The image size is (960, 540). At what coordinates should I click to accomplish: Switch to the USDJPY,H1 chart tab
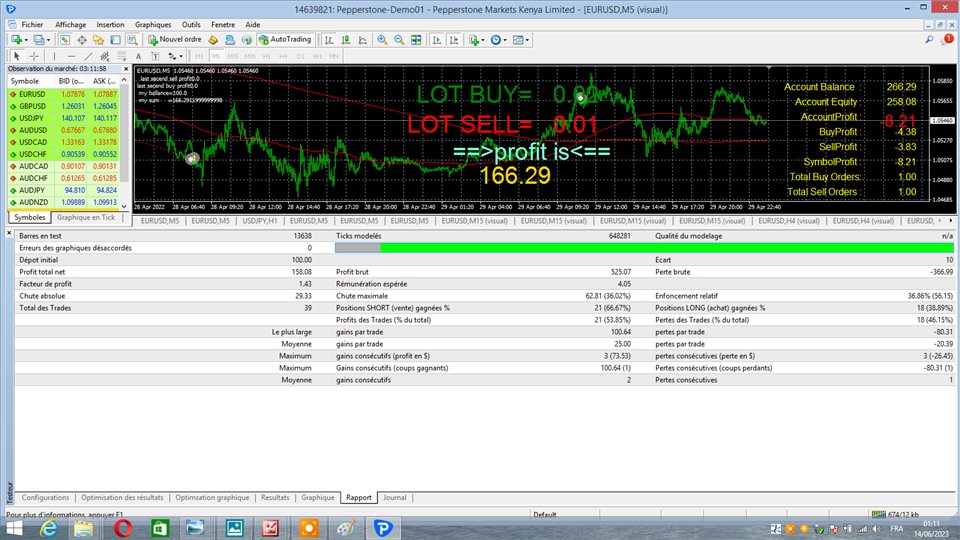pyautogui.click(x=260, y=221)
